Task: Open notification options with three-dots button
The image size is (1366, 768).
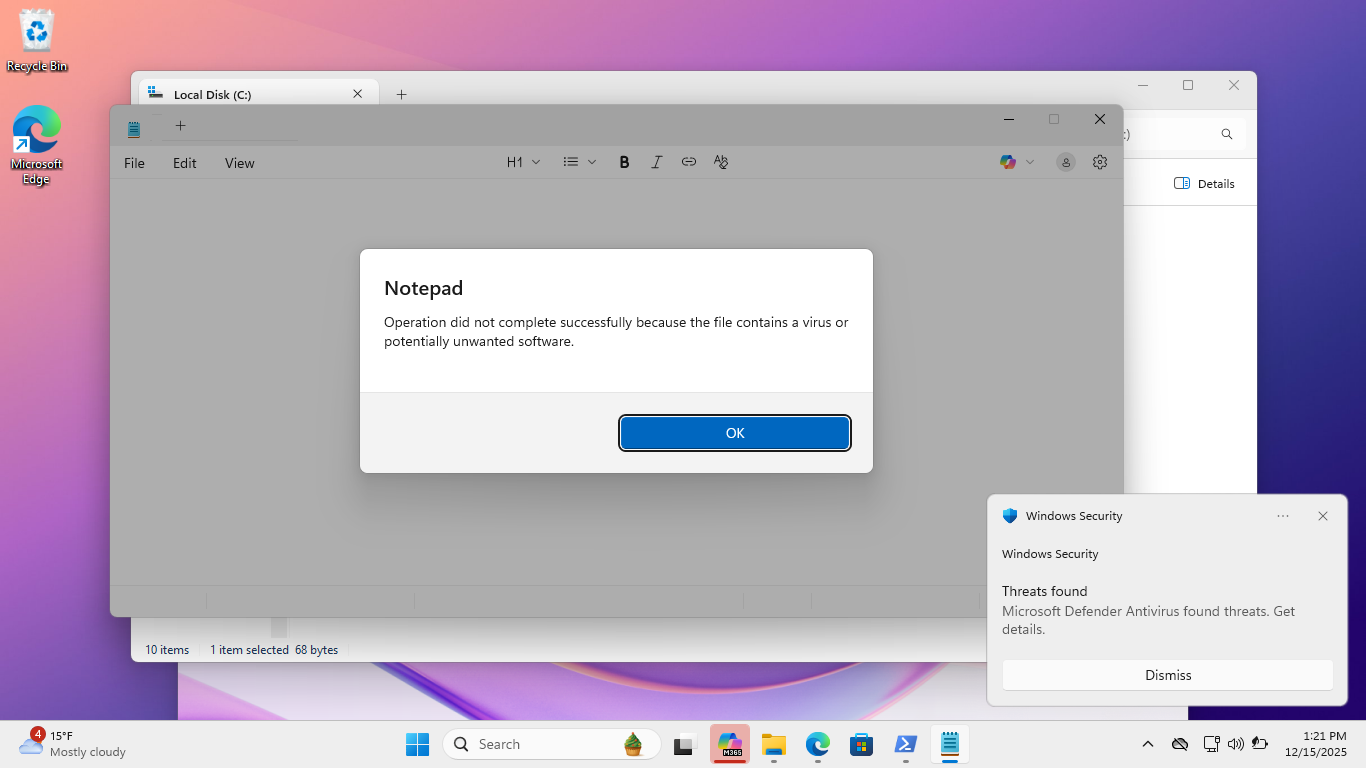Action: point(1283,516)
